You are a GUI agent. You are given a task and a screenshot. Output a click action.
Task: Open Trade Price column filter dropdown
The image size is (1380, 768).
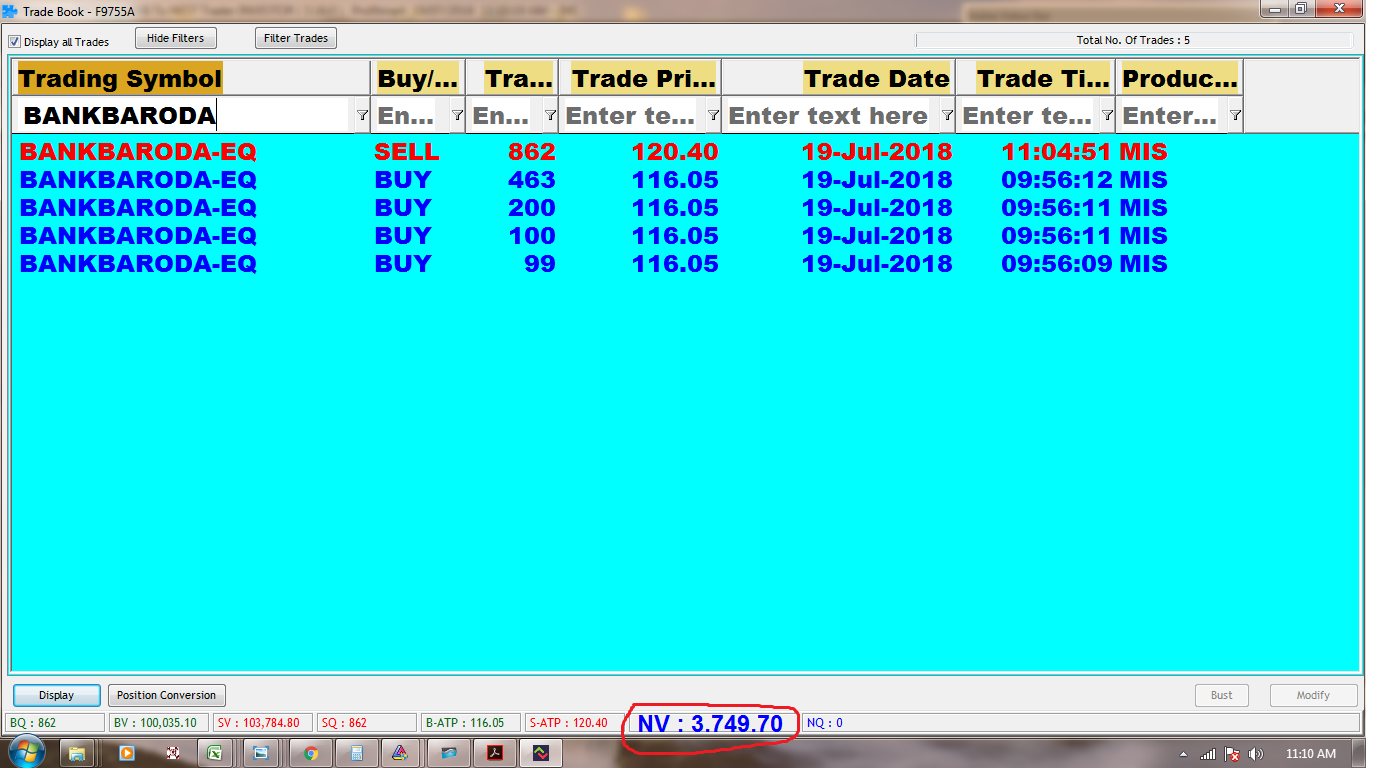pos(713,115)
